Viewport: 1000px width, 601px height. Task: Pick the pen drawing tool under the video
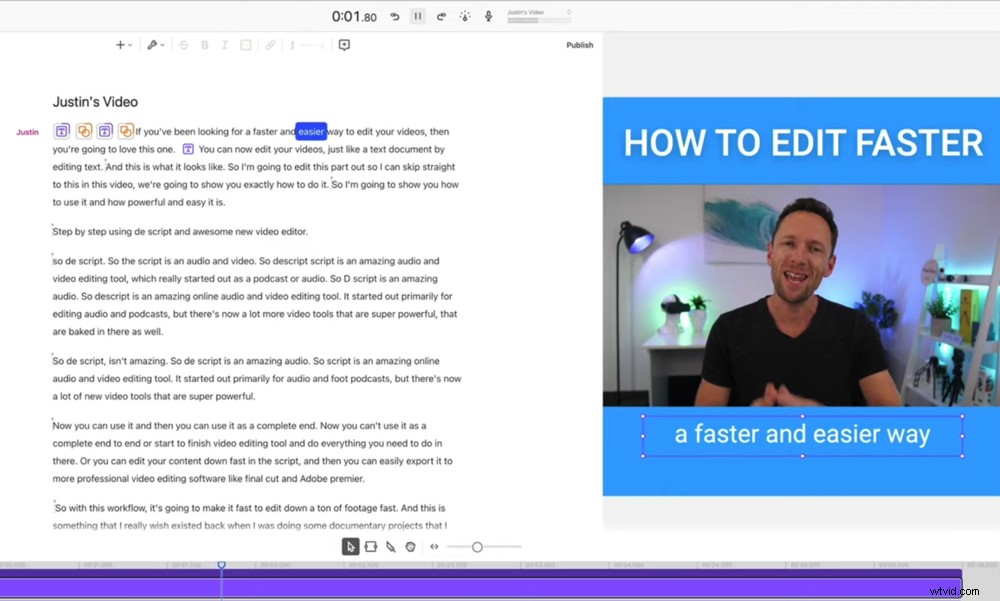[x=390, y=547]
